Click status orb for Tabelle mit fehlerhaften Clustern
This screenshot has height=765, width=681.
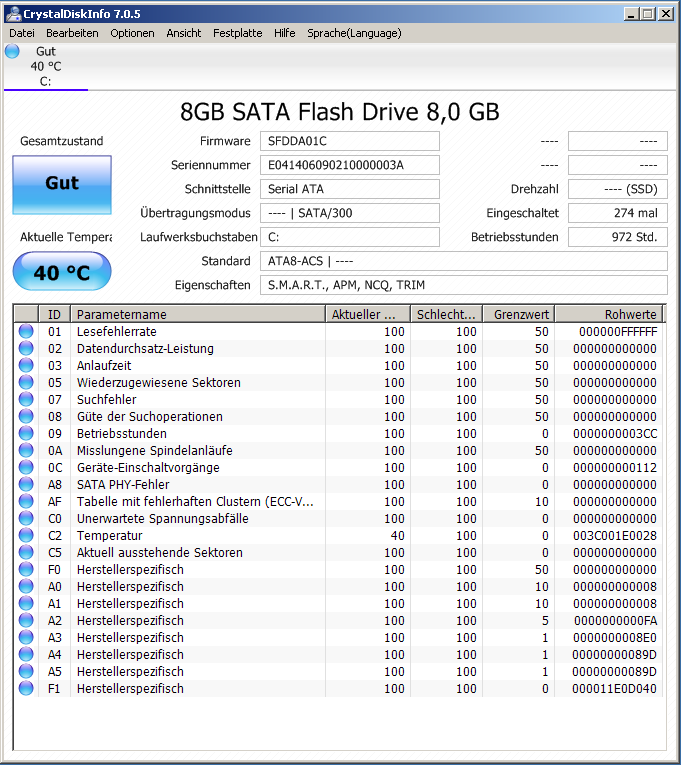26,502
